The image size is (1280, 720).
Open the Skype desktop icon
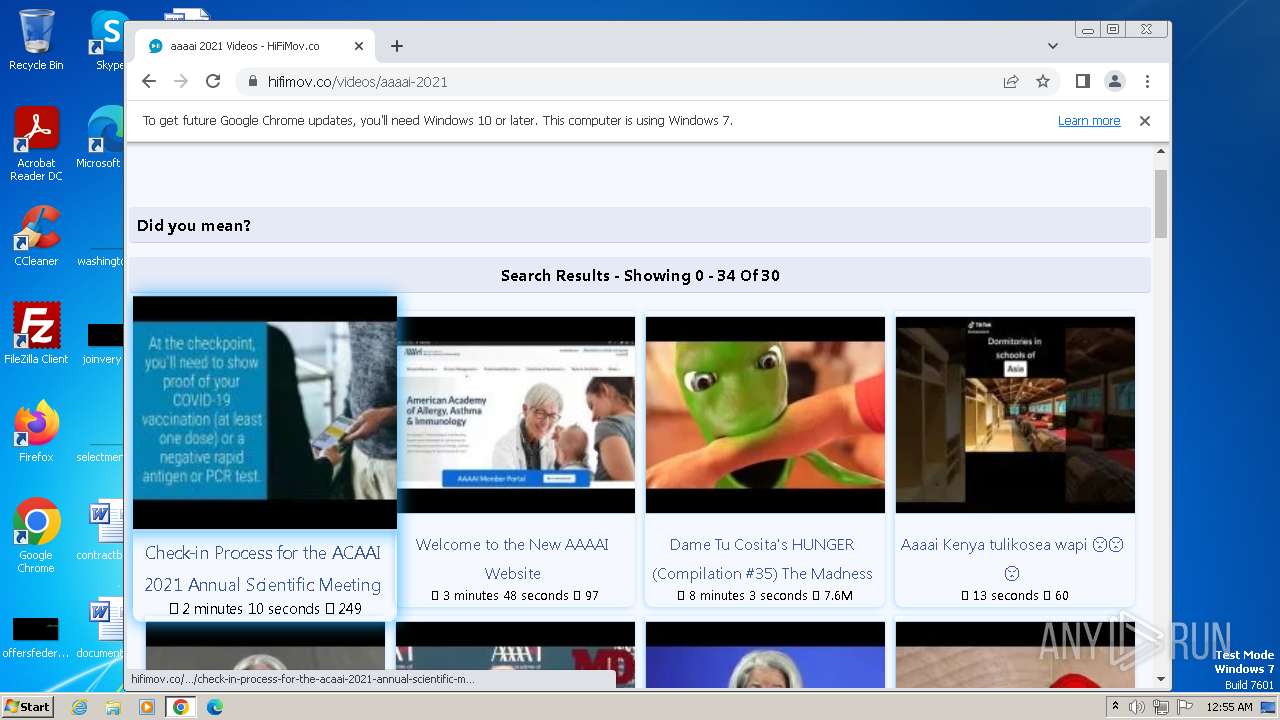108,40
